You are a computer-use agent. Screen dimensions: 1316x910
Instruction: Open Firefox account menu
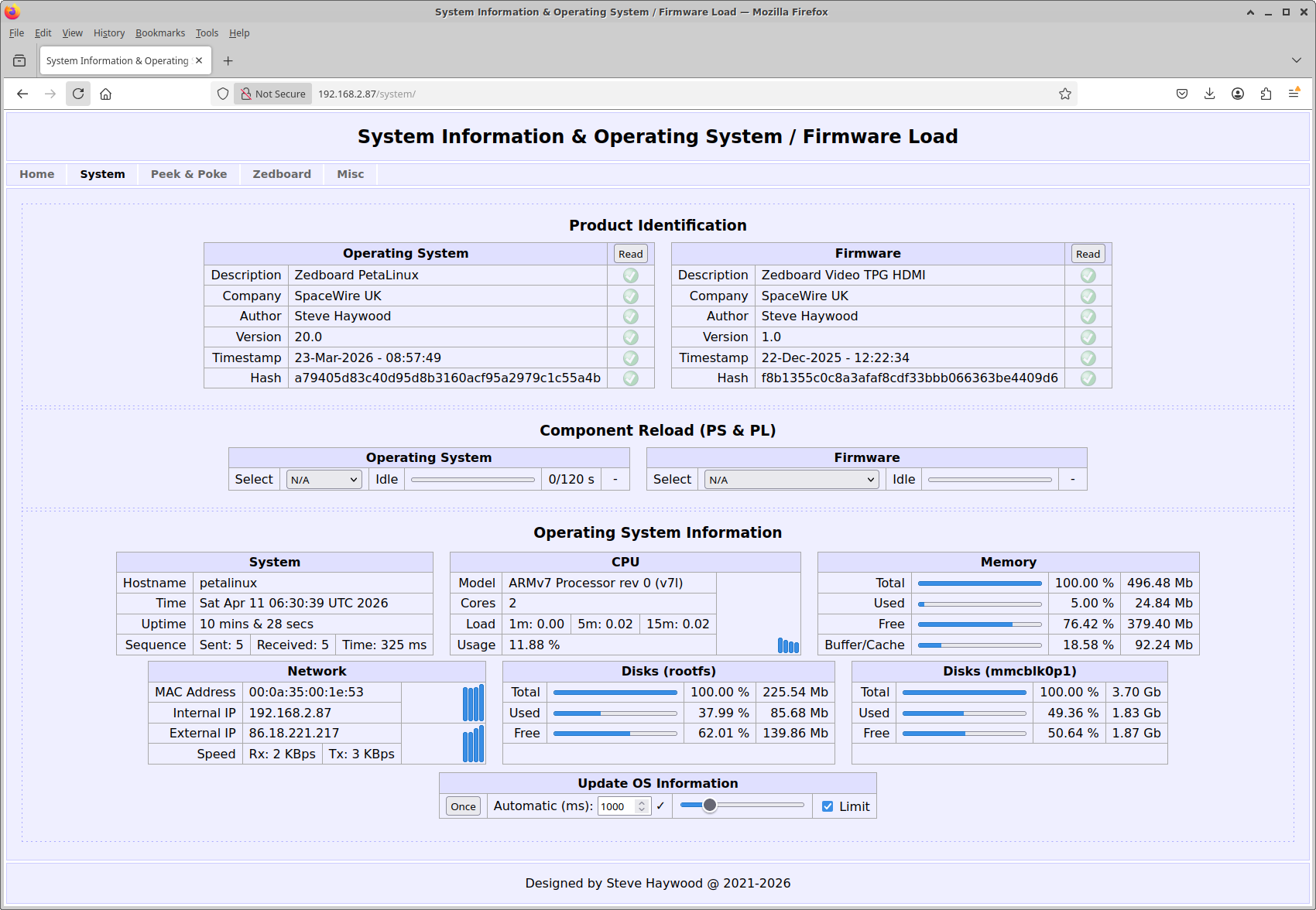point(1238,94)
